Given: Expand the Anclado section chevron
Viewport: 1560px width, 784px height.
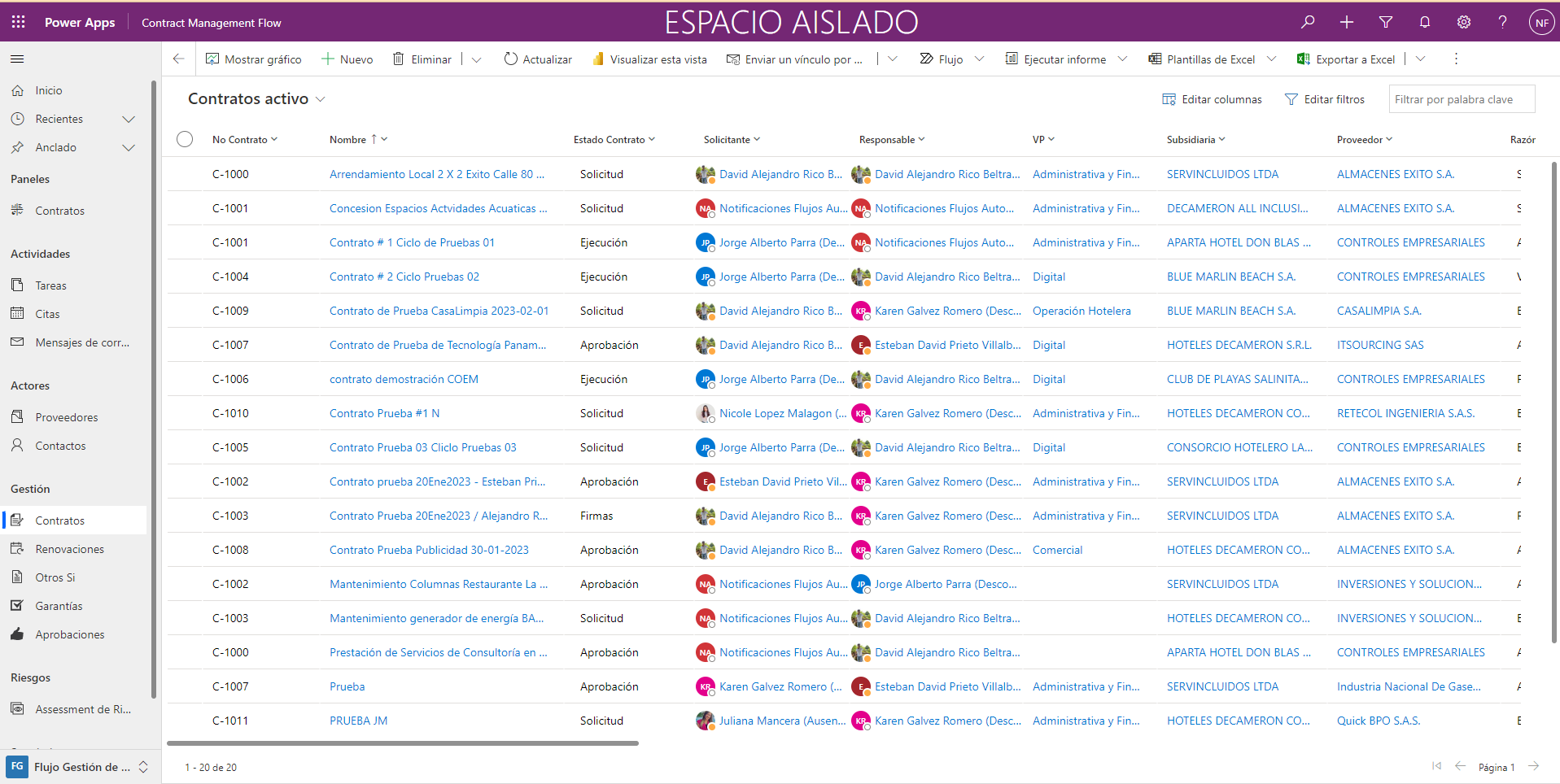Looking at the screenshot, I should [129, 147].
